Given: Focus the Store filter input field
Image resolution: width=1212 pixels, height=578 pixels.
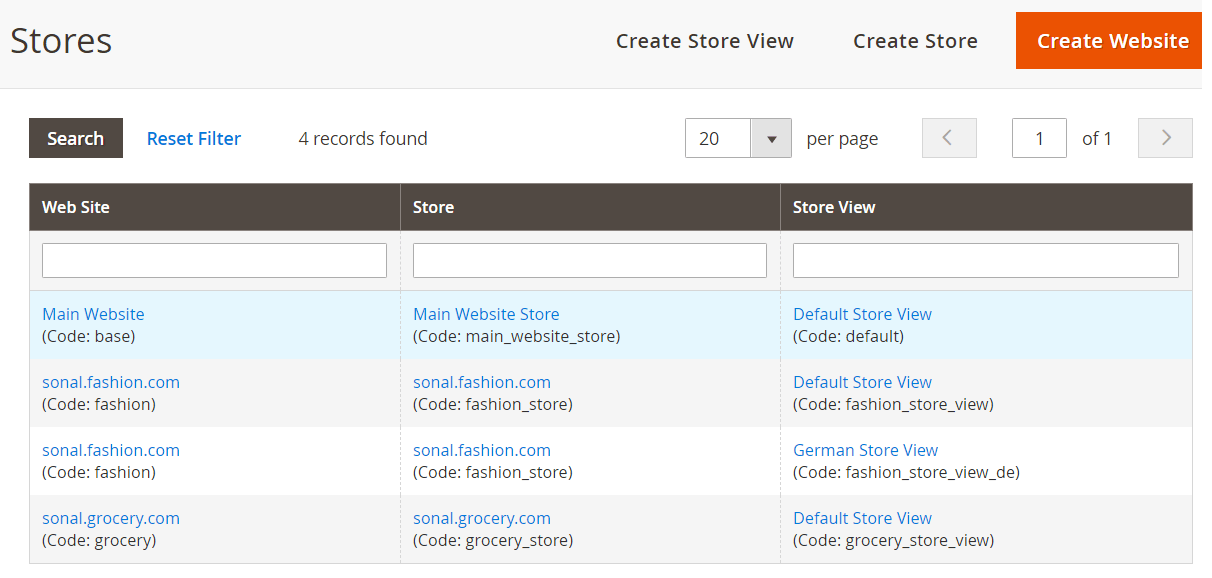Looking at the screenshot, I should 590,260.
